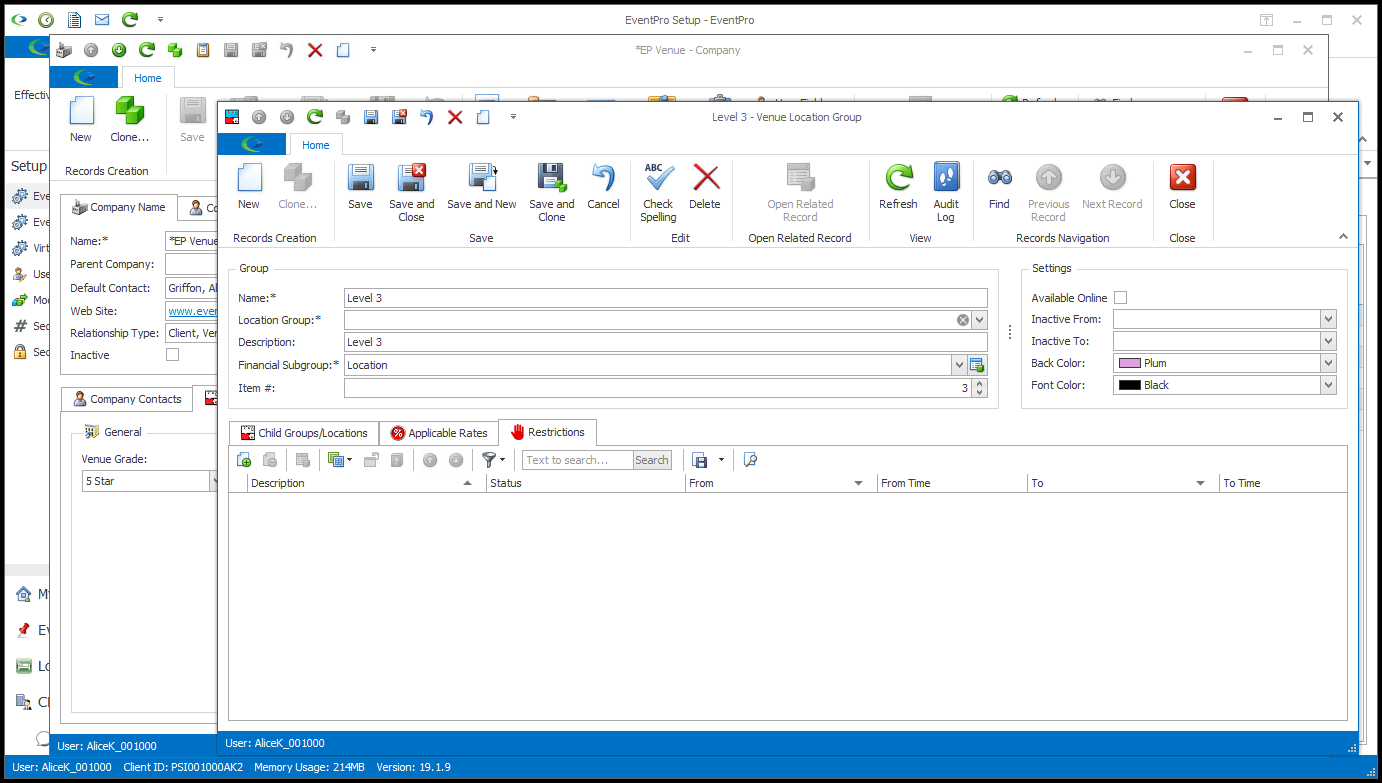The image size is (1382, 783).
Task: Open the To column filter dropdown arrow
Action: point(1201,483)
